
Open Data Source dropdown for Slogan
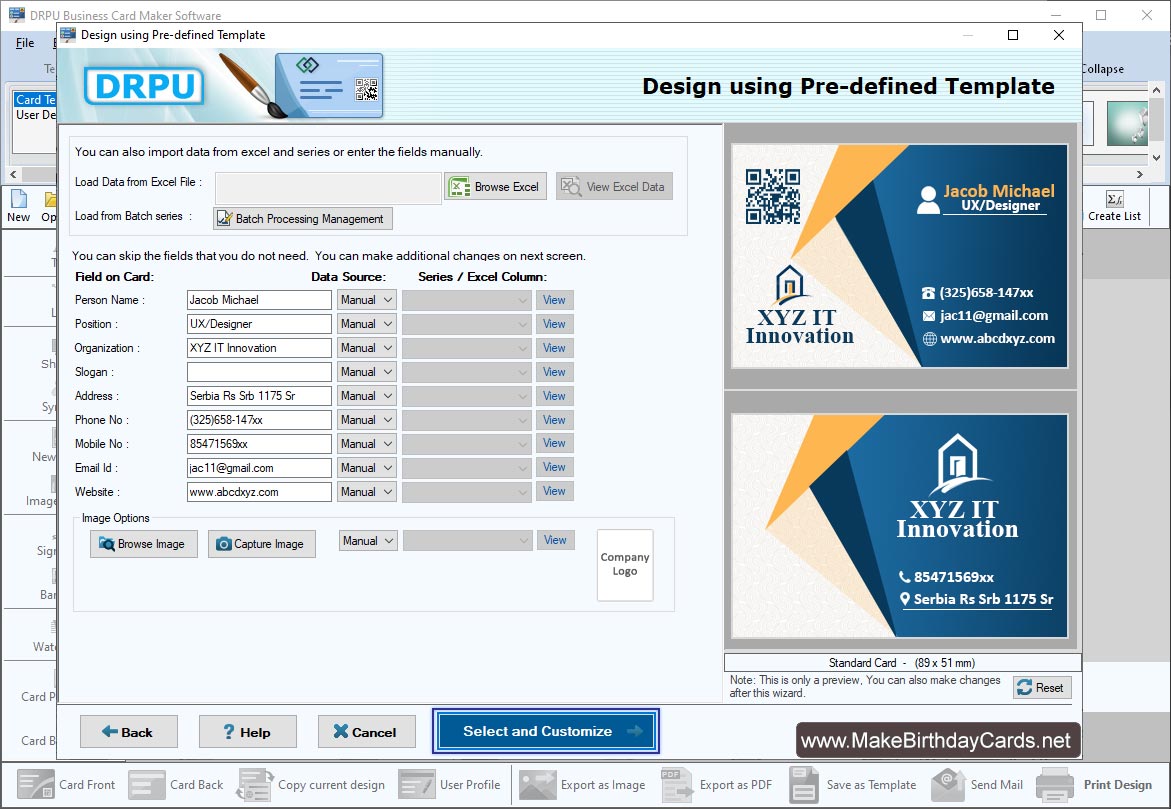pos(366,372)
